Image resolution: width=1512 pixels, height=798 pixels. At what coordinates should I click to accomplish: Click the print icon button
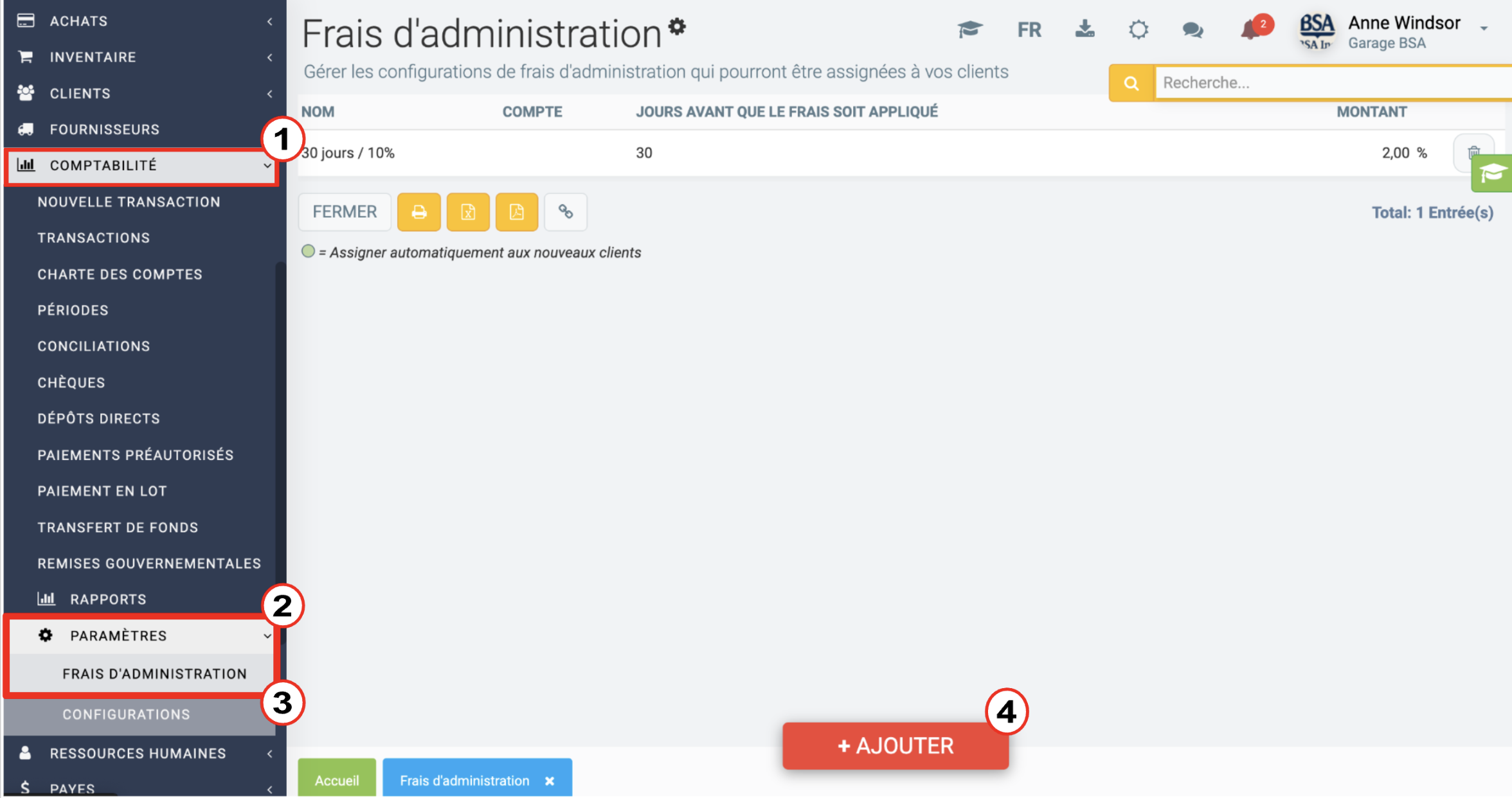419,212
